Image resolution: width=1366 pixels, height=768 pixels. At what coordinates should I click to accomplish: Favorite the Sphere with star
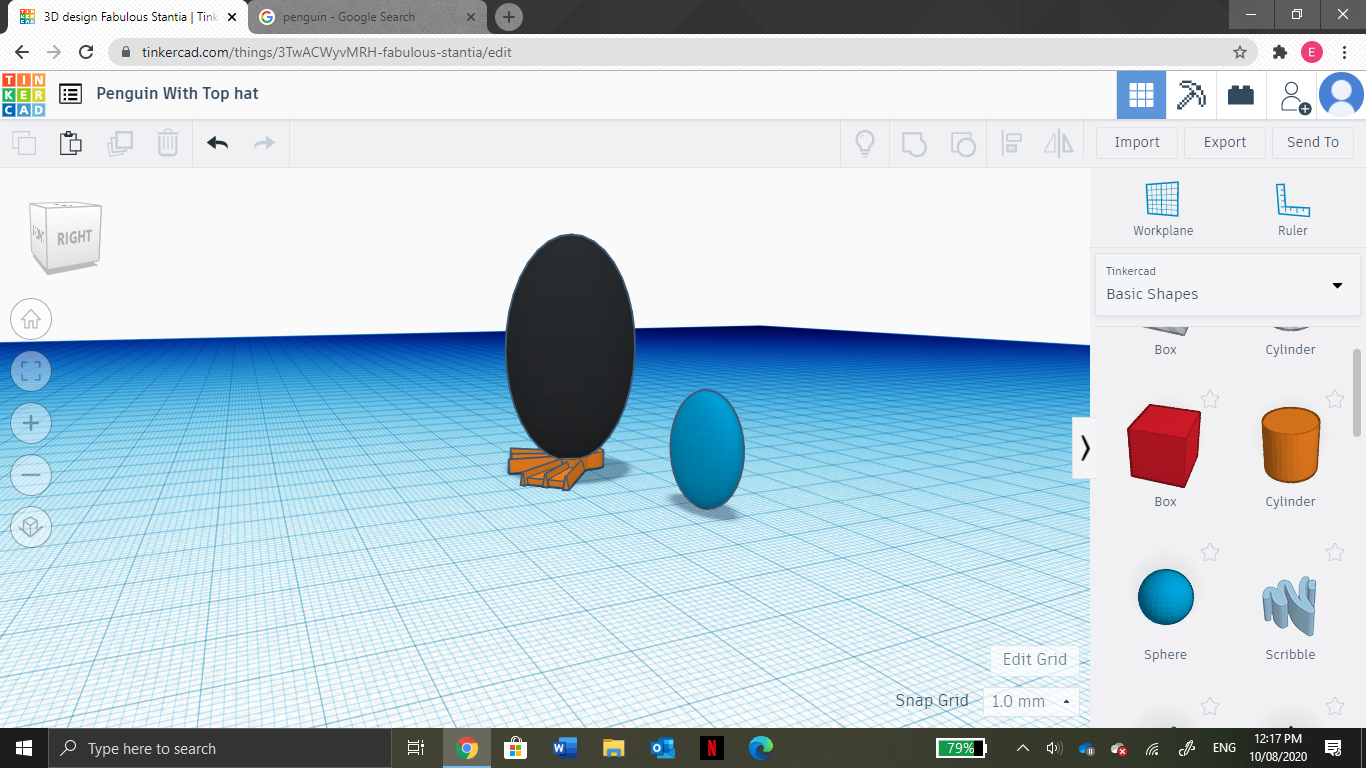pos(1210,552)
